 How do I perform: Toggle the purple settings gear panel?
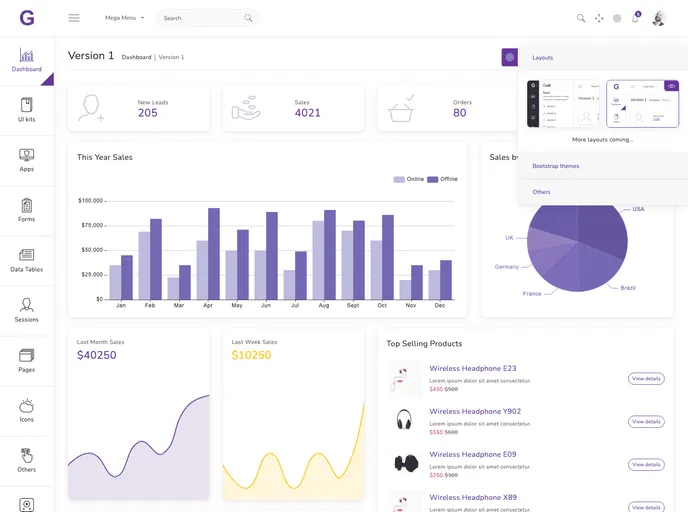pos(510,58)
